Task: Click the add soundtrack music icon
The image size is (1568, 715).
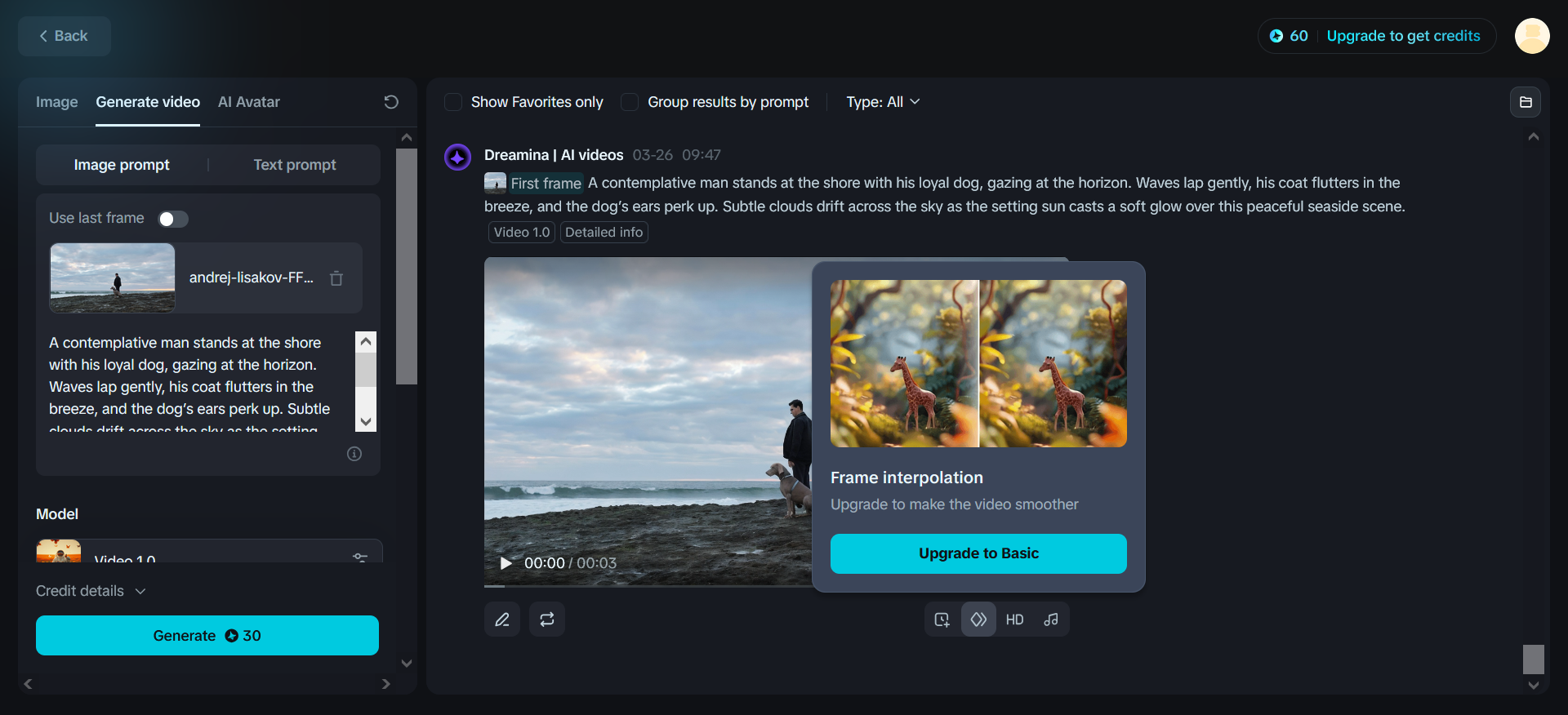Action: [1051, 620]
